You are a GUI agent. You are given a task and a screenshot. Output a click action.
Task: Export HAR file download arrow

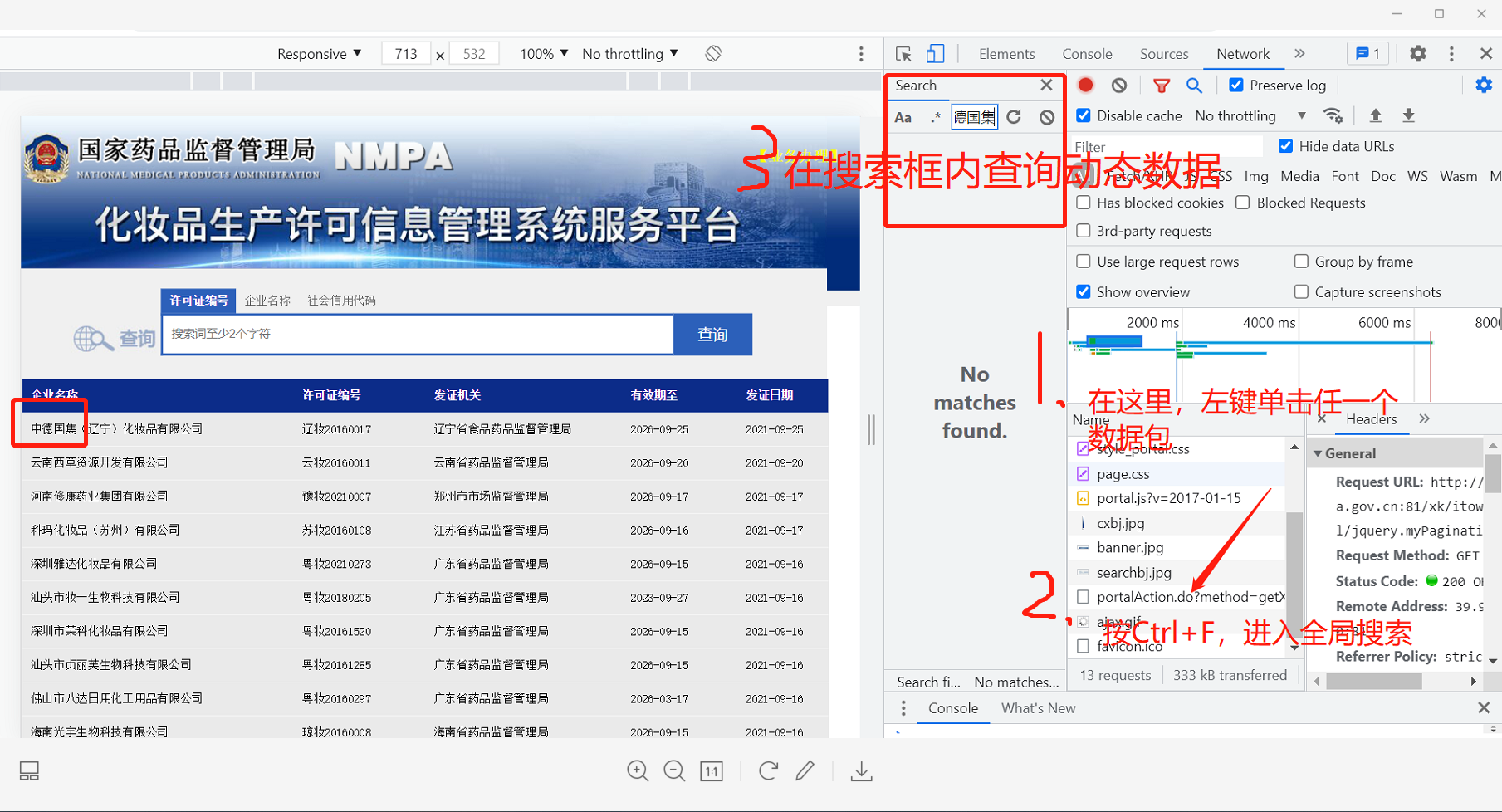click(1409, 115)
